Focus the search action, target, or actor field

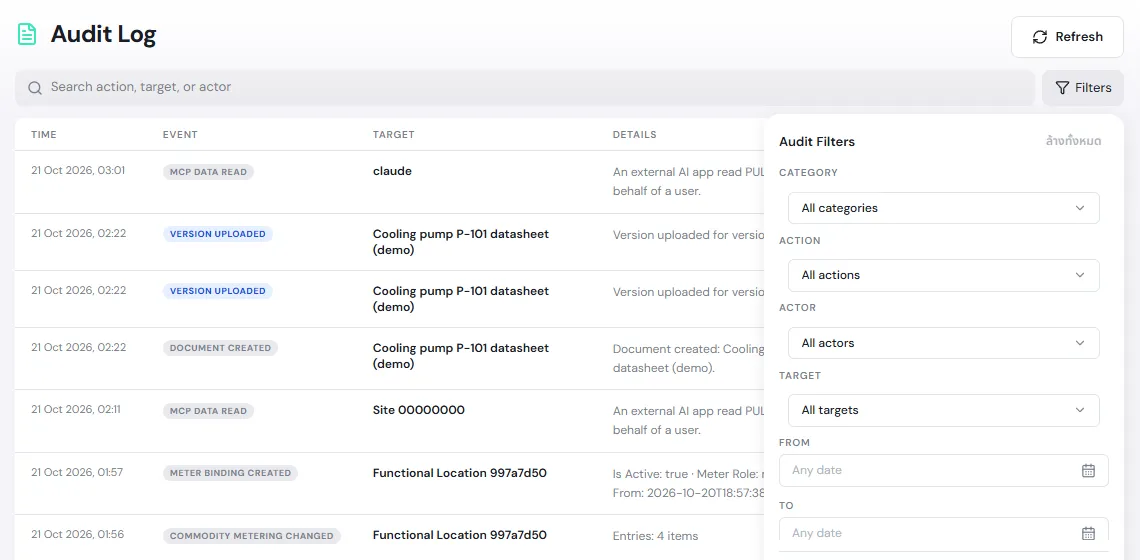525,87
